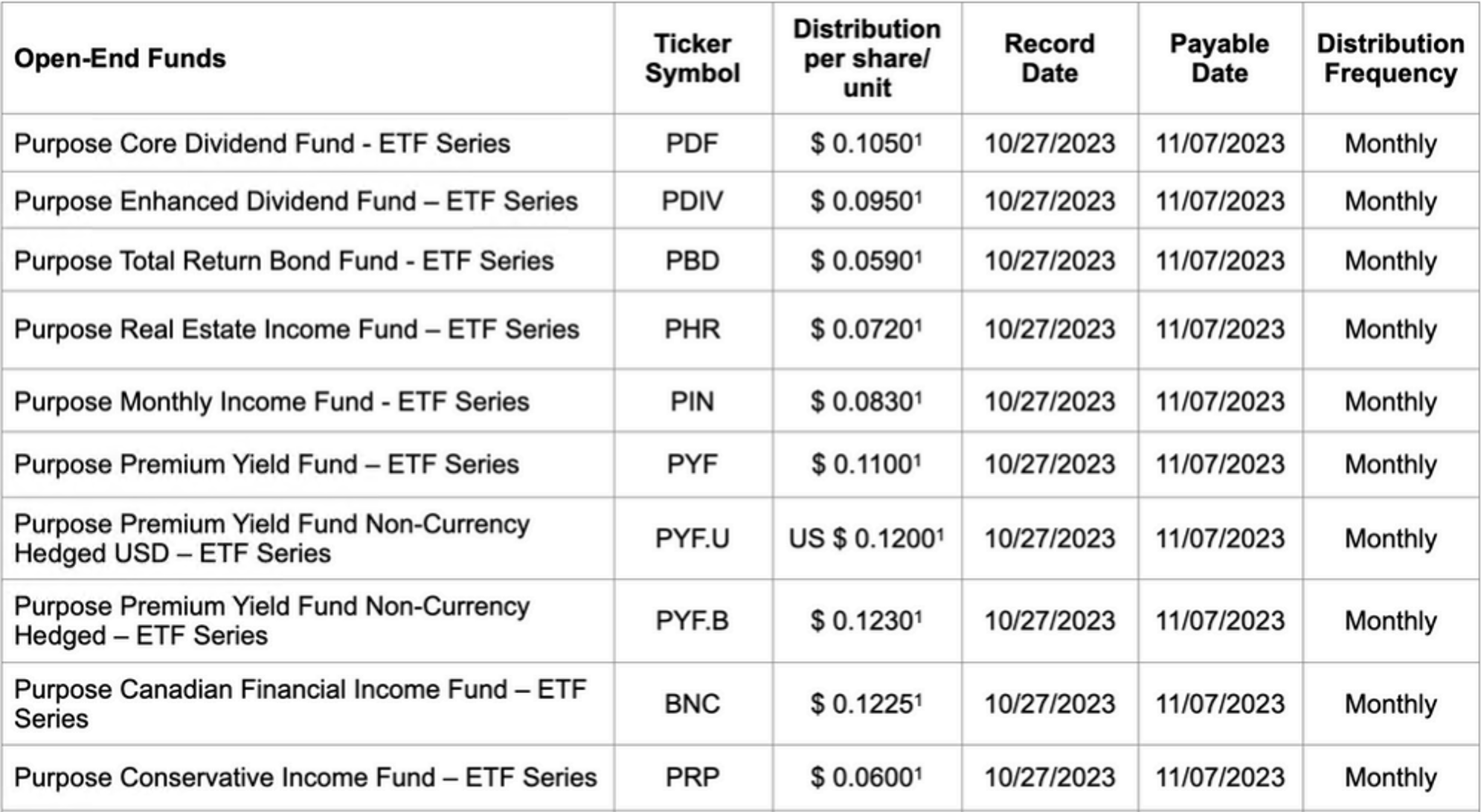
Task: Click the Record Date column header
Action: coord(1049,59)
